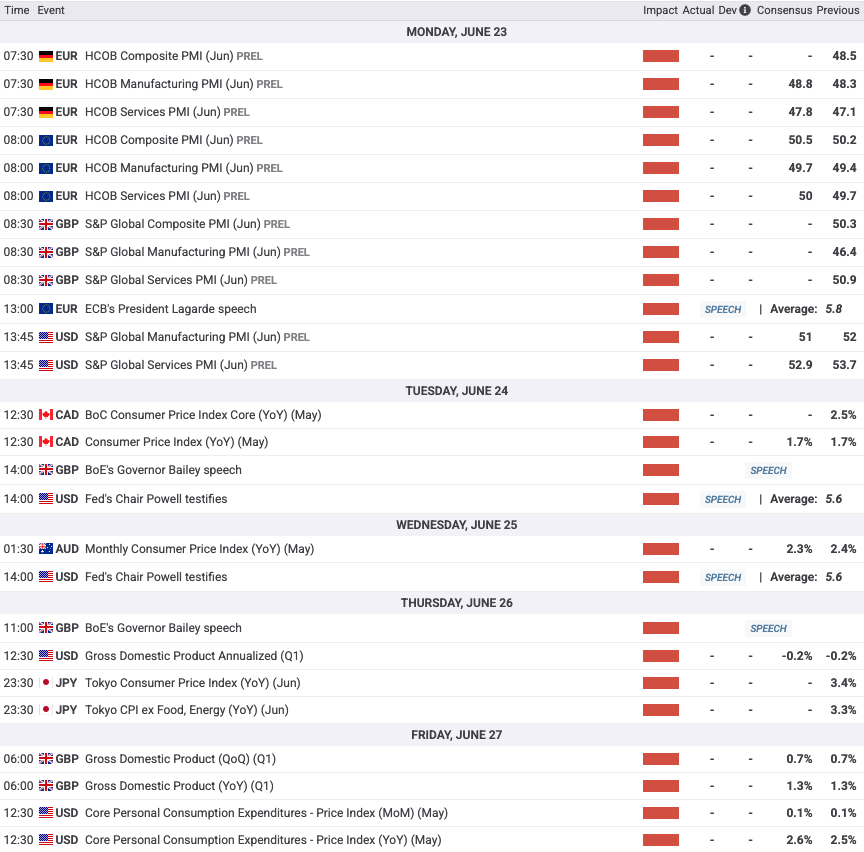Click SPEECH tag on Tuesday BoE's Governor Bailey row

pos(768,471)
